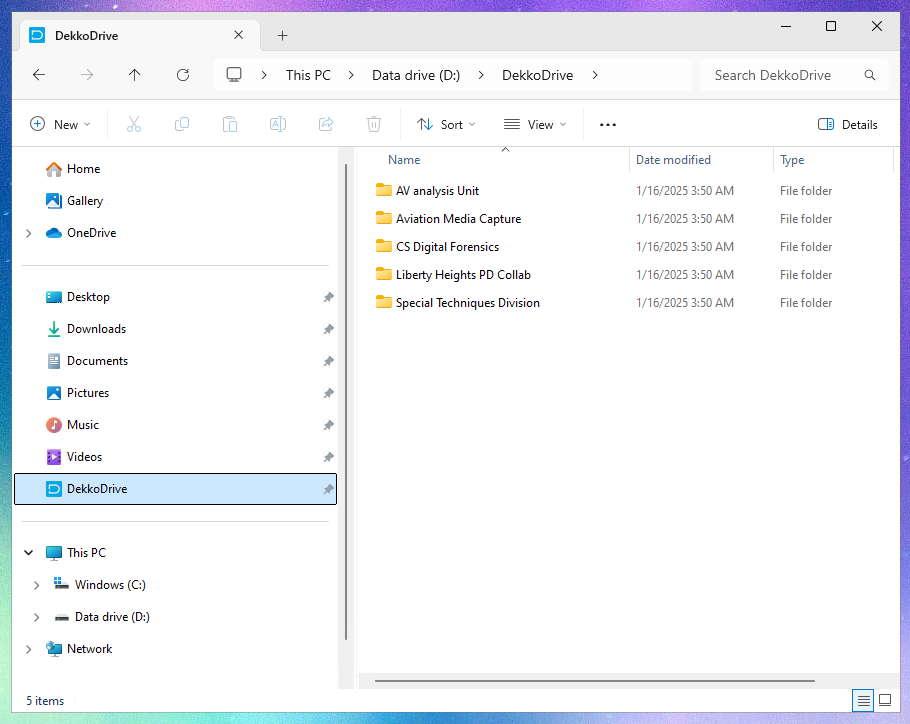
Task: Click the computer icon in address bar
Action: click(234, 75)
